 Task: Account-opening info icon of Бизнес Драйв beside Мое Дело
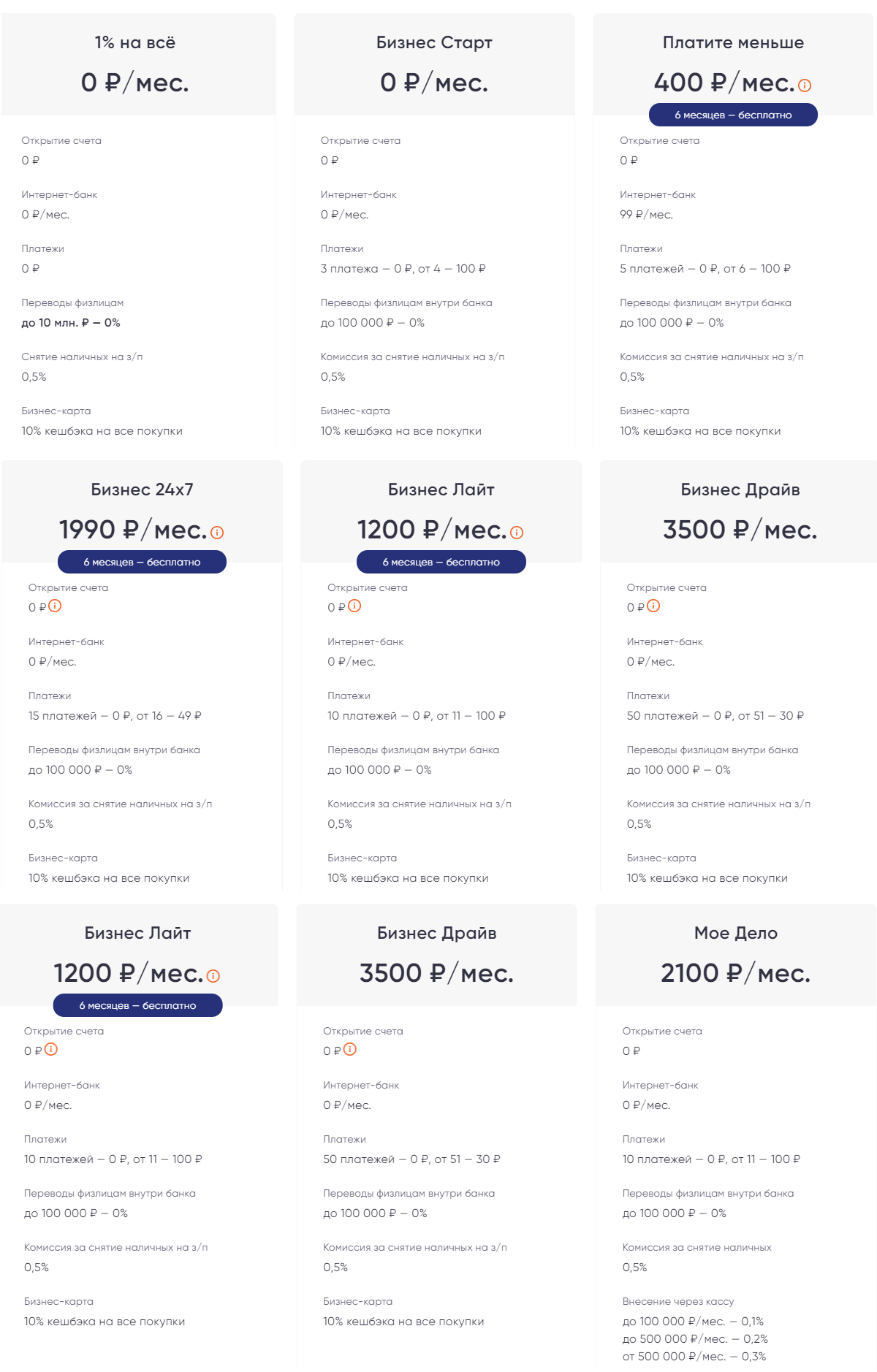pyautogui.click(x=350, y=1049)
